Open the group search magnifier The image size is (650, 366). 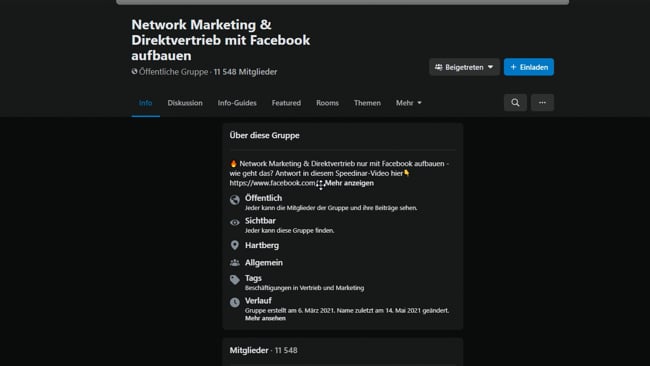click(x=515, y=102)
